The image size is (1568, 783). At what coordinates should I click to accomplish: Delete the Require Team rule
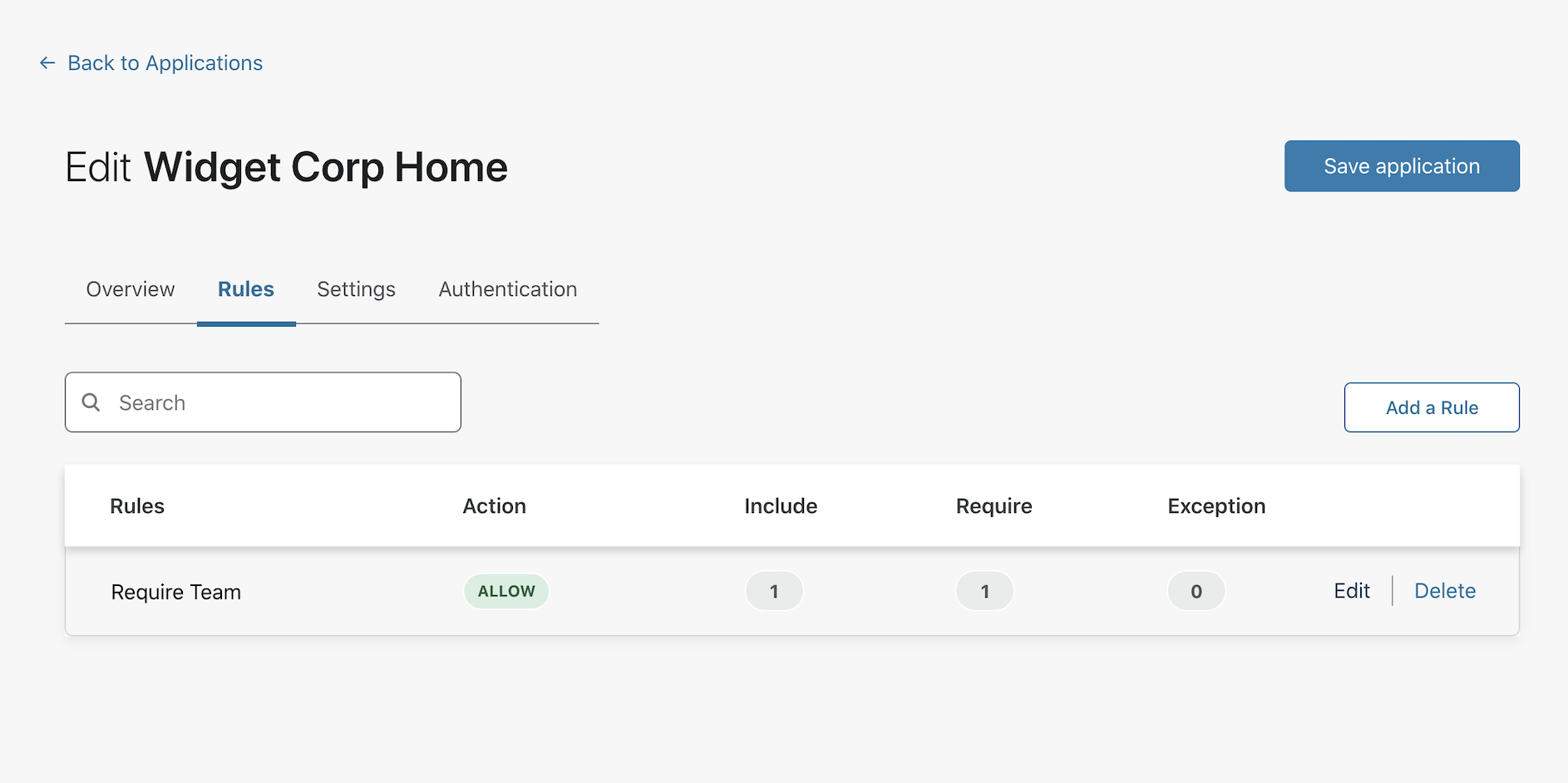point(1444,591)
